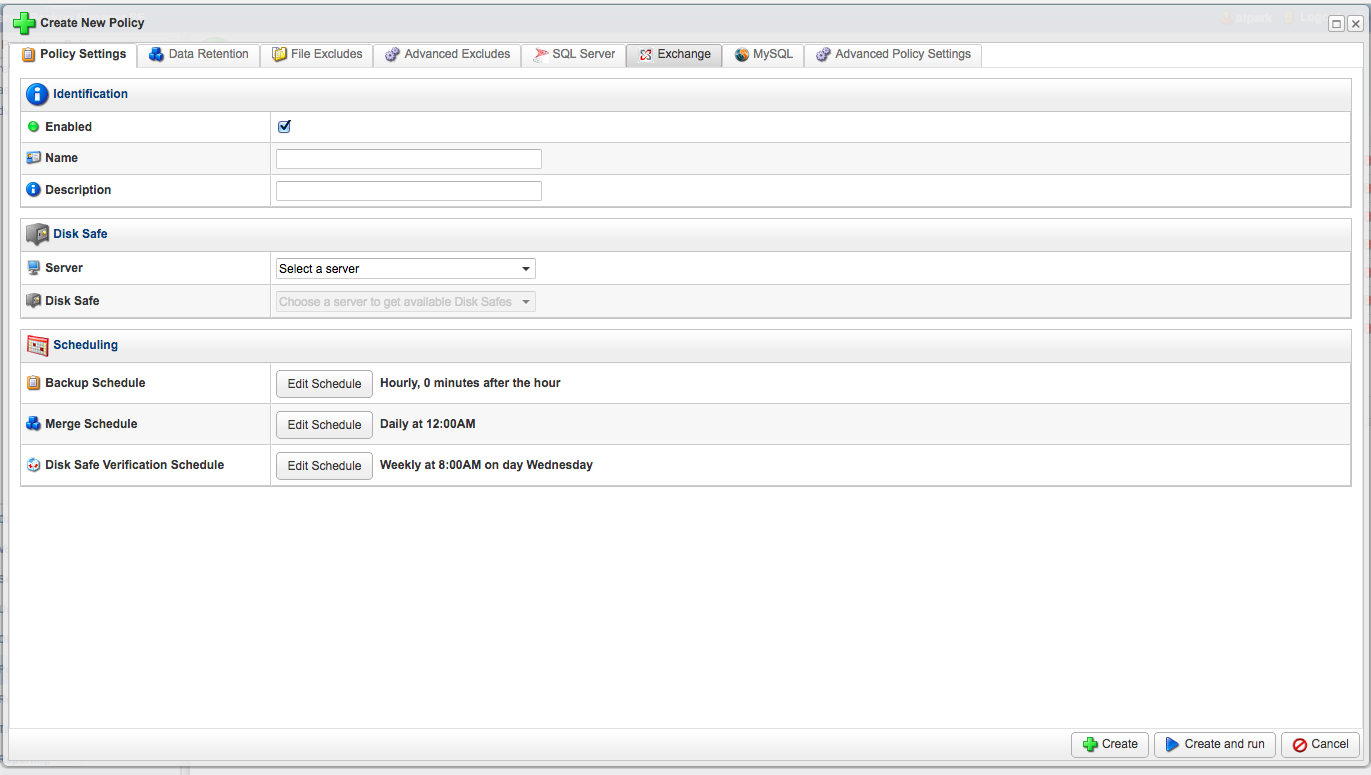Go to the SQL Server tab

[x=573, y=55]
